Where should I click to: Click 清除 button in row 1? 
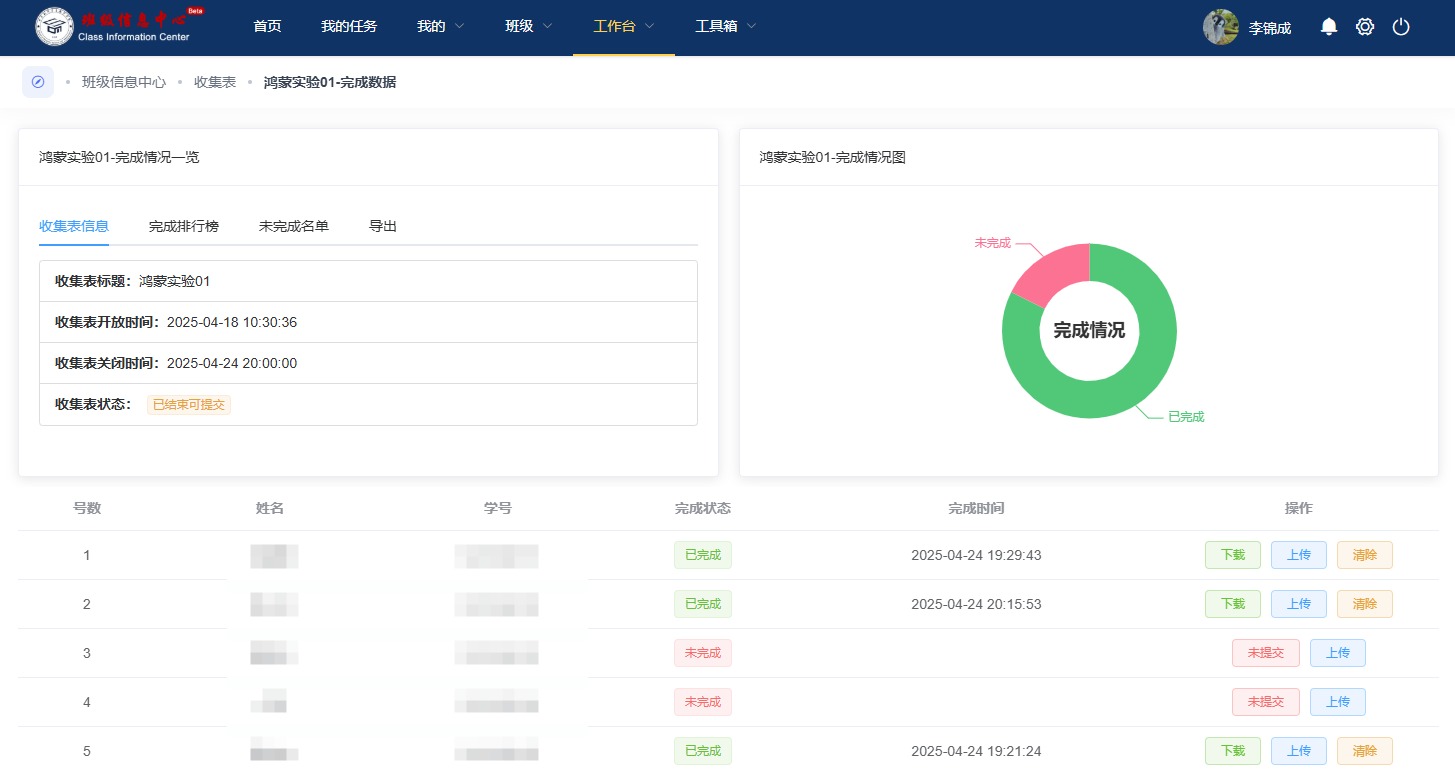(x=1365, y=555)
